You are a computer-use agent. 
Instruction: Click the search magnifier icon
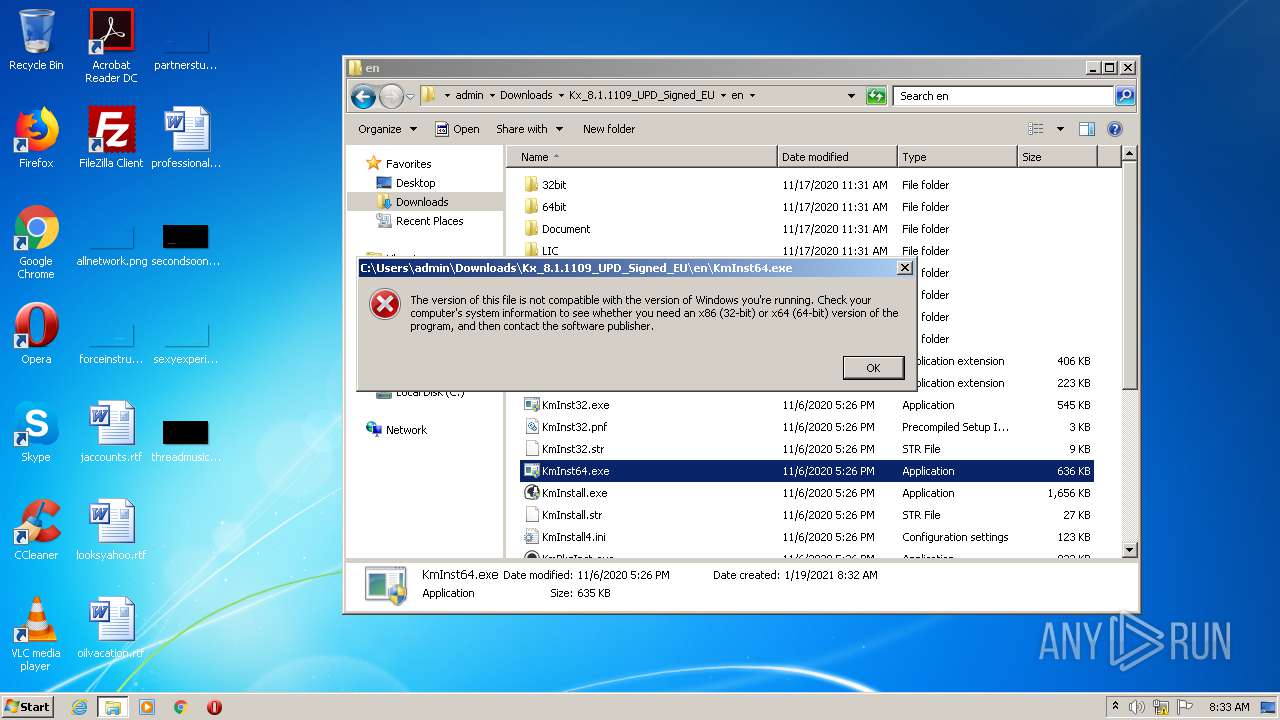(1125, 96)
